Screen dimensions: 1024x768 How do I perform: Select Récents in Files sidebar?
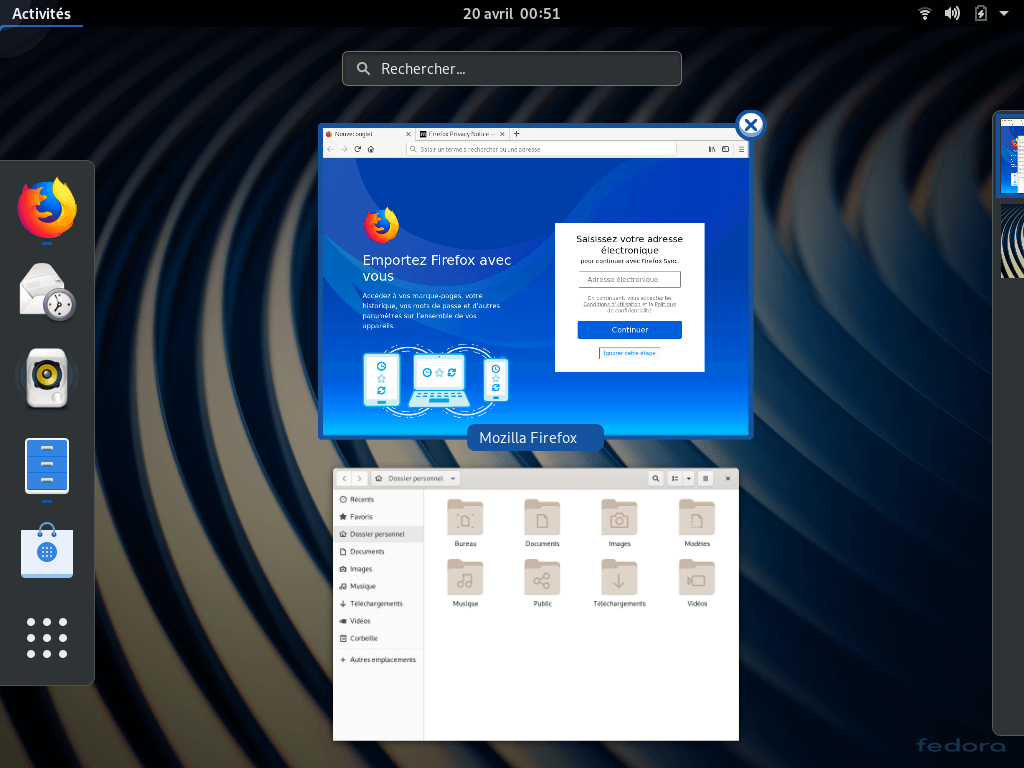[x=378, y=500]
